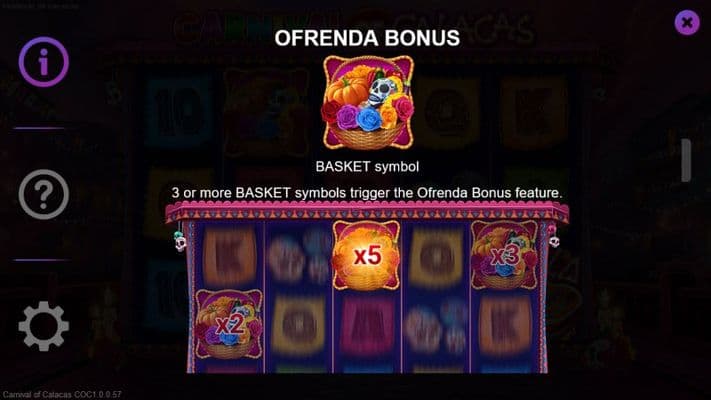
Task: Open the help question mark section
Action: click(44, 194)
